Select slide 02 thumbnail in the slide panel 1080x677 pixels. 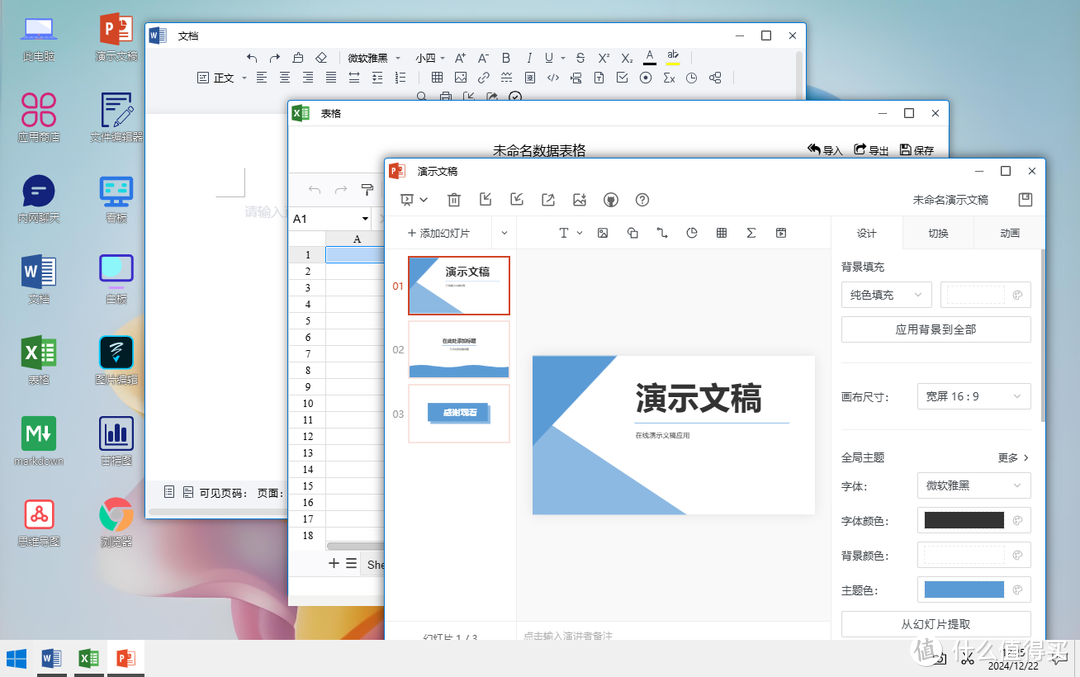pyautogui.click(x=458, y=349)
